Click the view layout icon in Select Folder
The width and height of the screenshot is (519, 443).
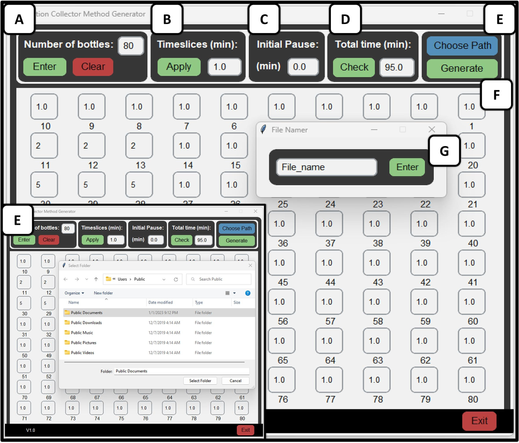point(227,293)
